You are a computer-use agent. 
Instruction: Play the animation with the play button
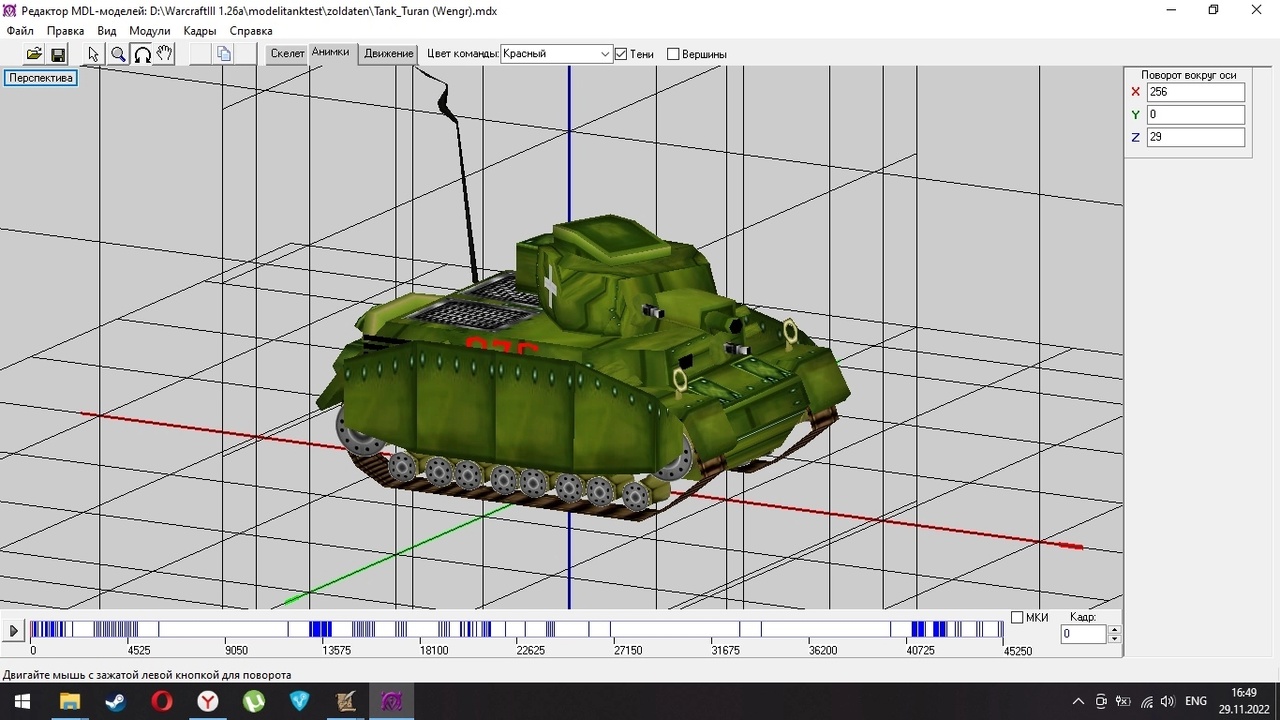(x=13, y=631)
